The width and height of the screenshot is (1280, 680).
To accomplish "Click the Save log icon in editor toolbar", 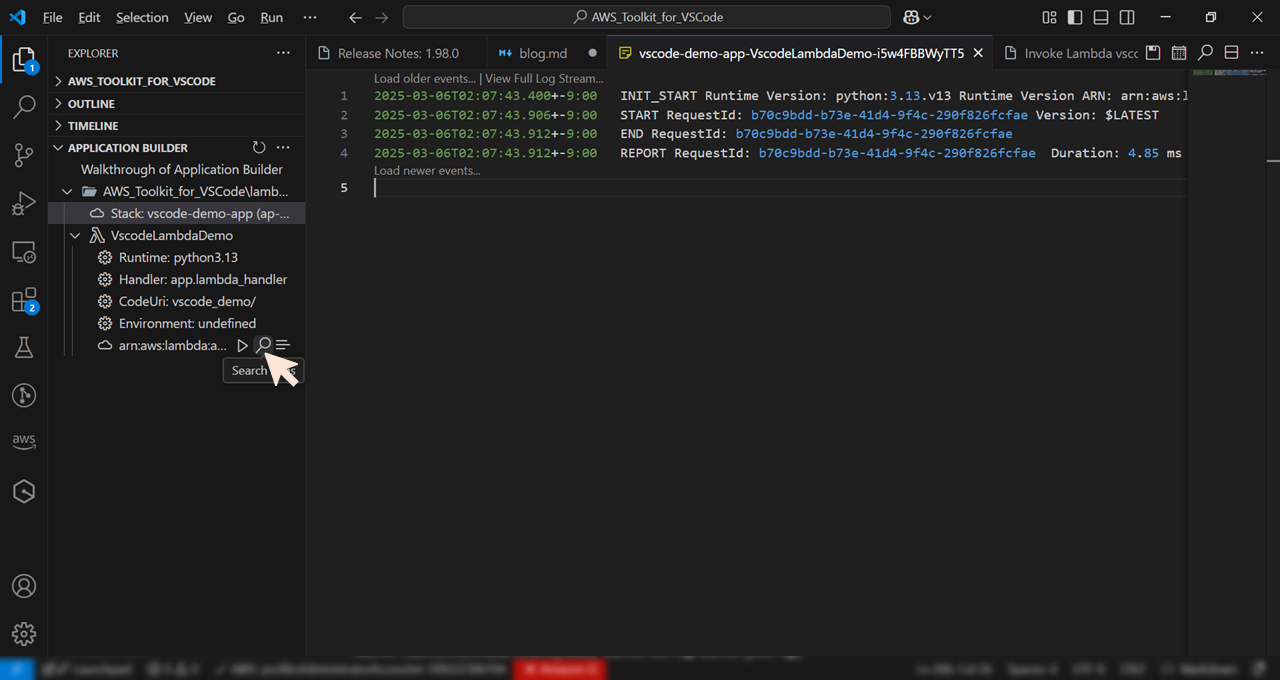I will [x=1152, y=52].
